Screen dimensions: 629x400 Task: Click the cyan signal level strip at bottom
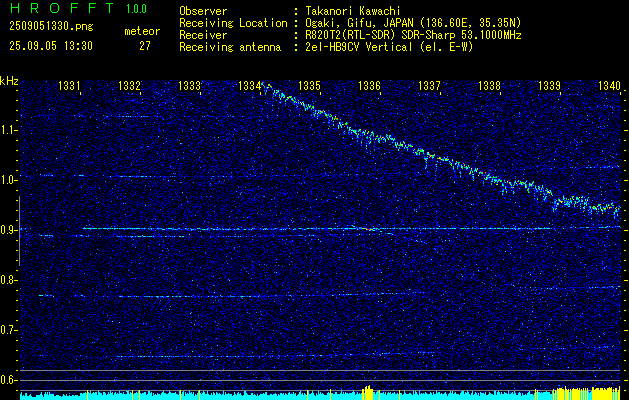[320, 395]
